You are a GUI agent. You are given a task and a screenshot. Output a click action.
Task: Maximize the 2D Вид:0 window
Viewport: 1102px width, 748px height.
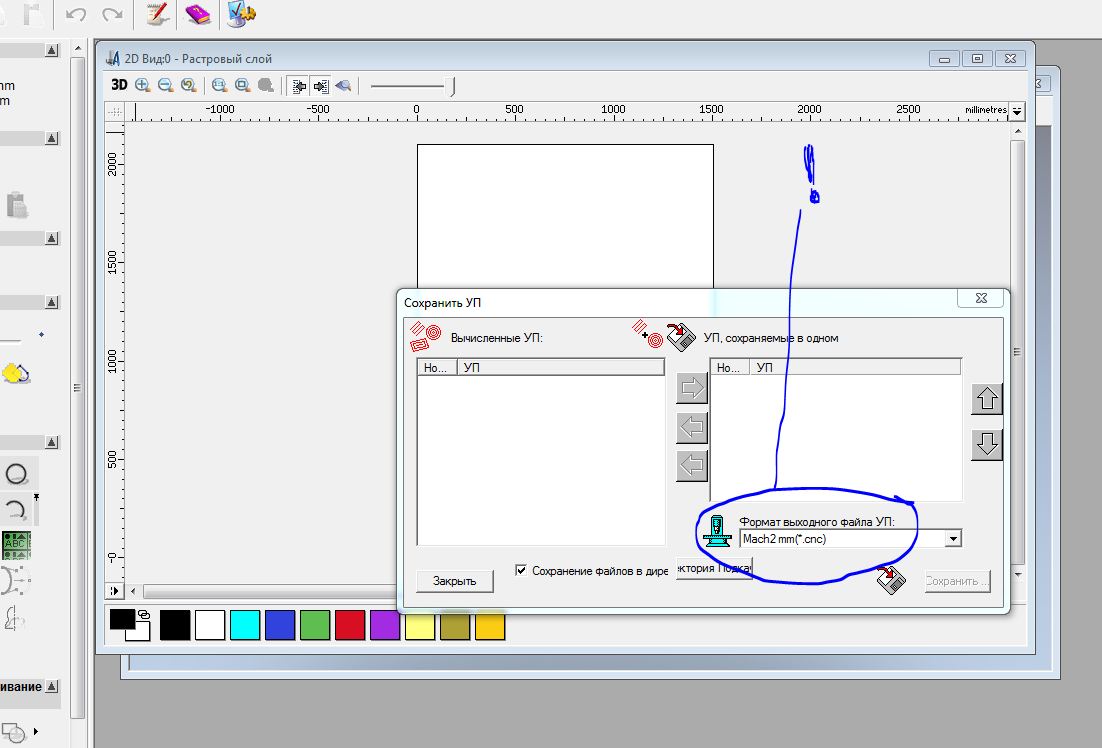[x=977, y=59]
